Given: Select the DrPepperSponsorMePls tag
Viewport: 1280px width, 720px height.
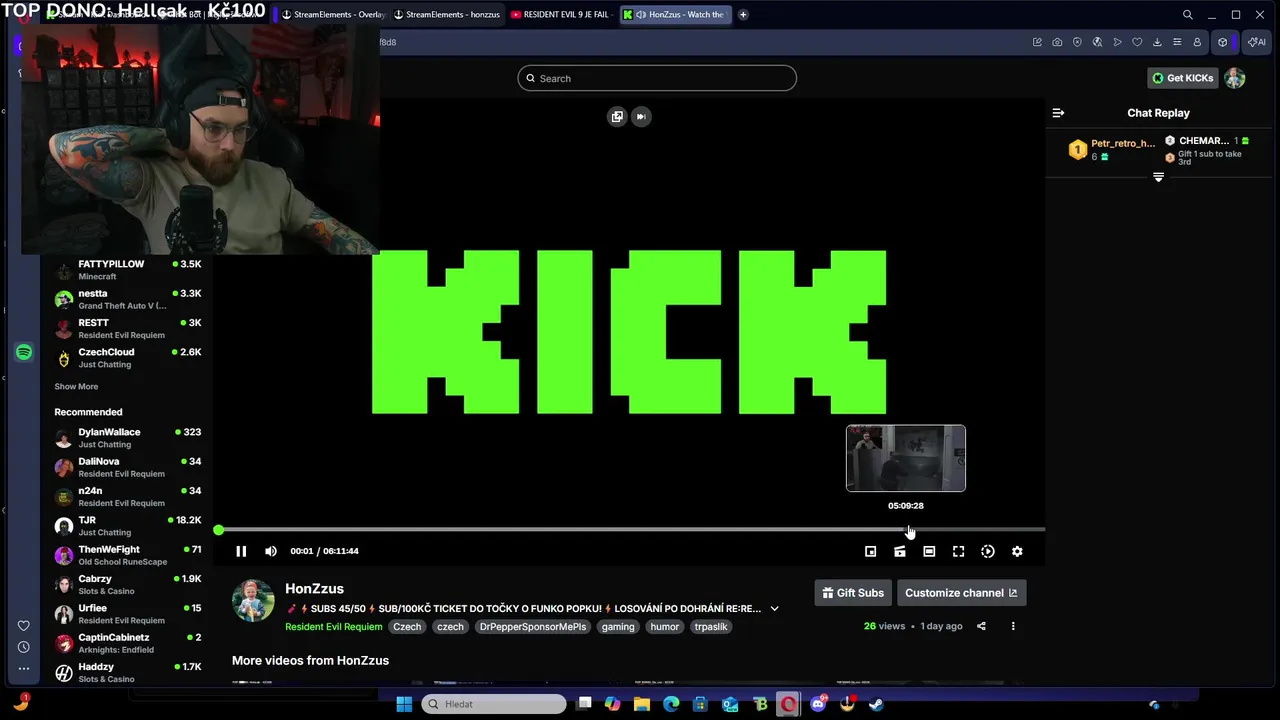Looking at the screenshot, I should (x=531, y=626).
